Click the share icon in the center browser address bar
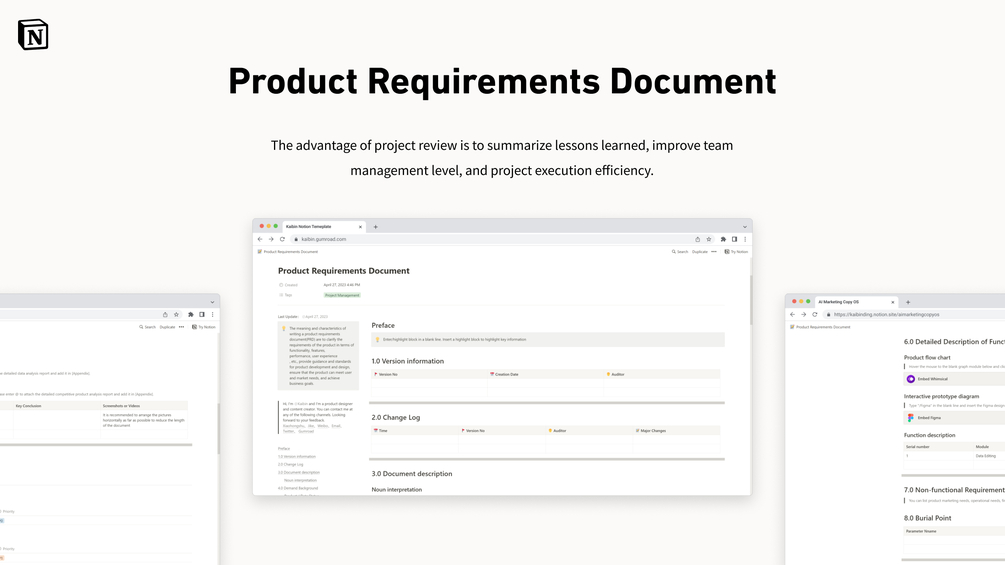This screenshot has height=565, width=1005. coord(697,239)
